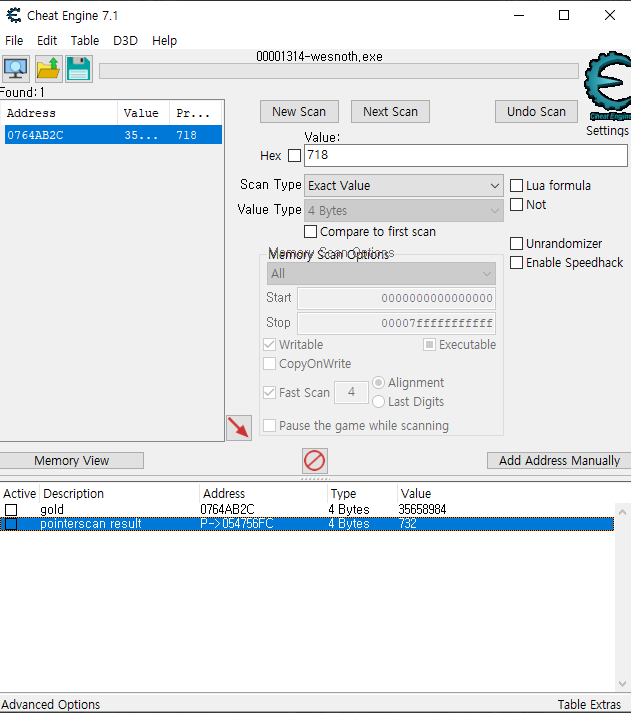Open the Edit menu

coord(47,40)
